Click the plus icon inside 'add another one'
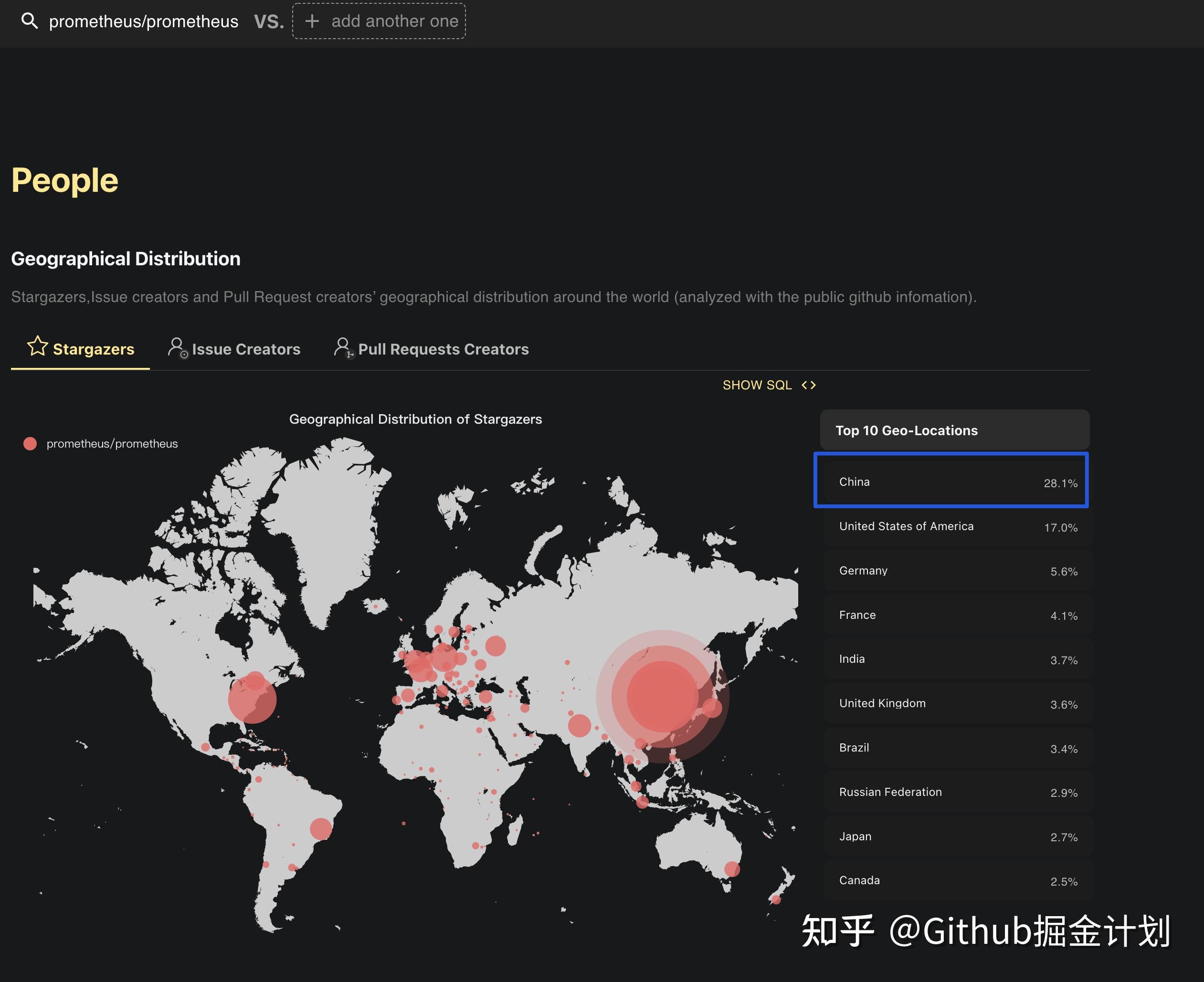1204x982 pixels. point(312,21)
